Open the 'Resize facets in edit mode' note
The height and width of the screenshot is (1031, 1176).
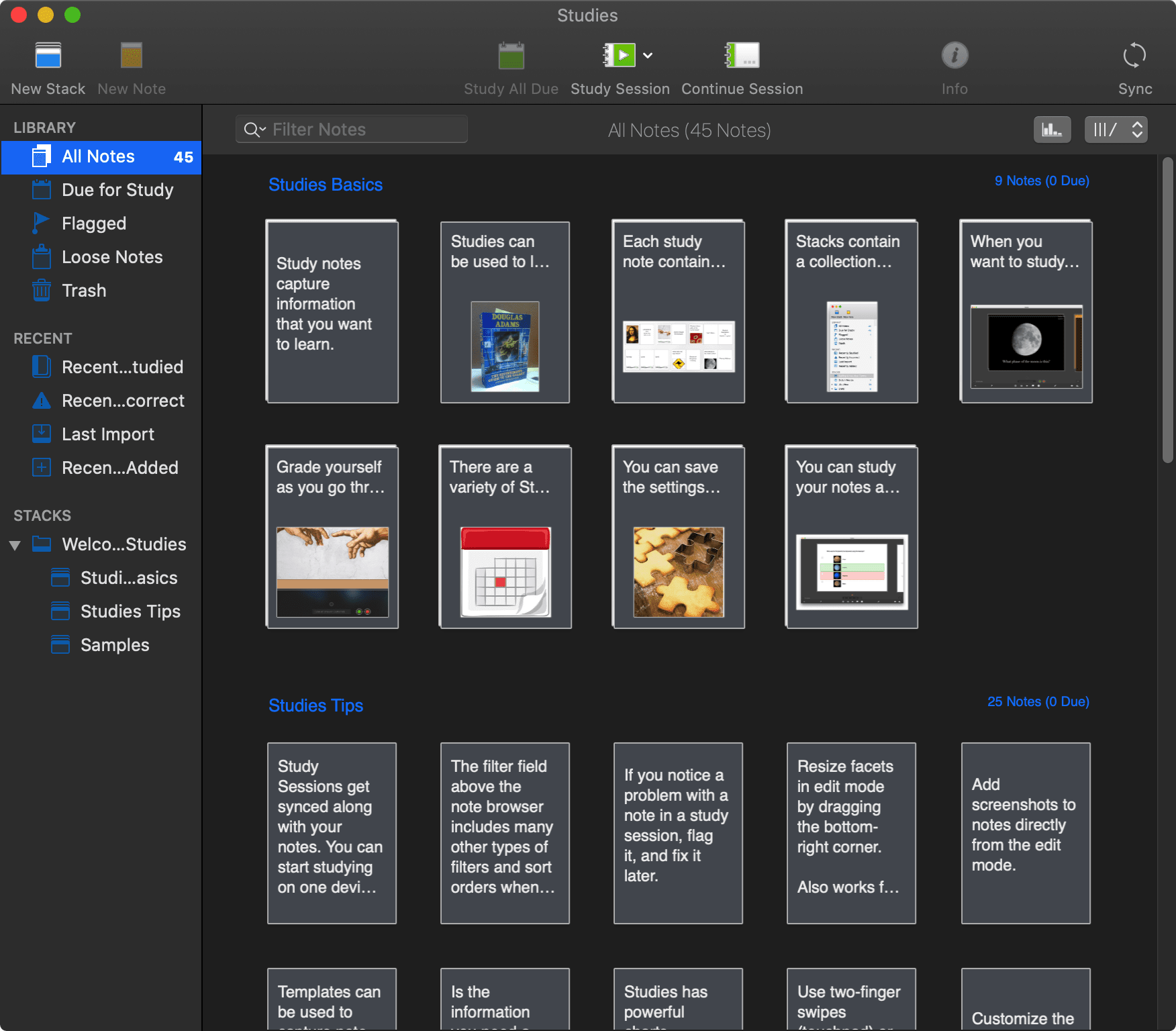[x=851, y=833]
